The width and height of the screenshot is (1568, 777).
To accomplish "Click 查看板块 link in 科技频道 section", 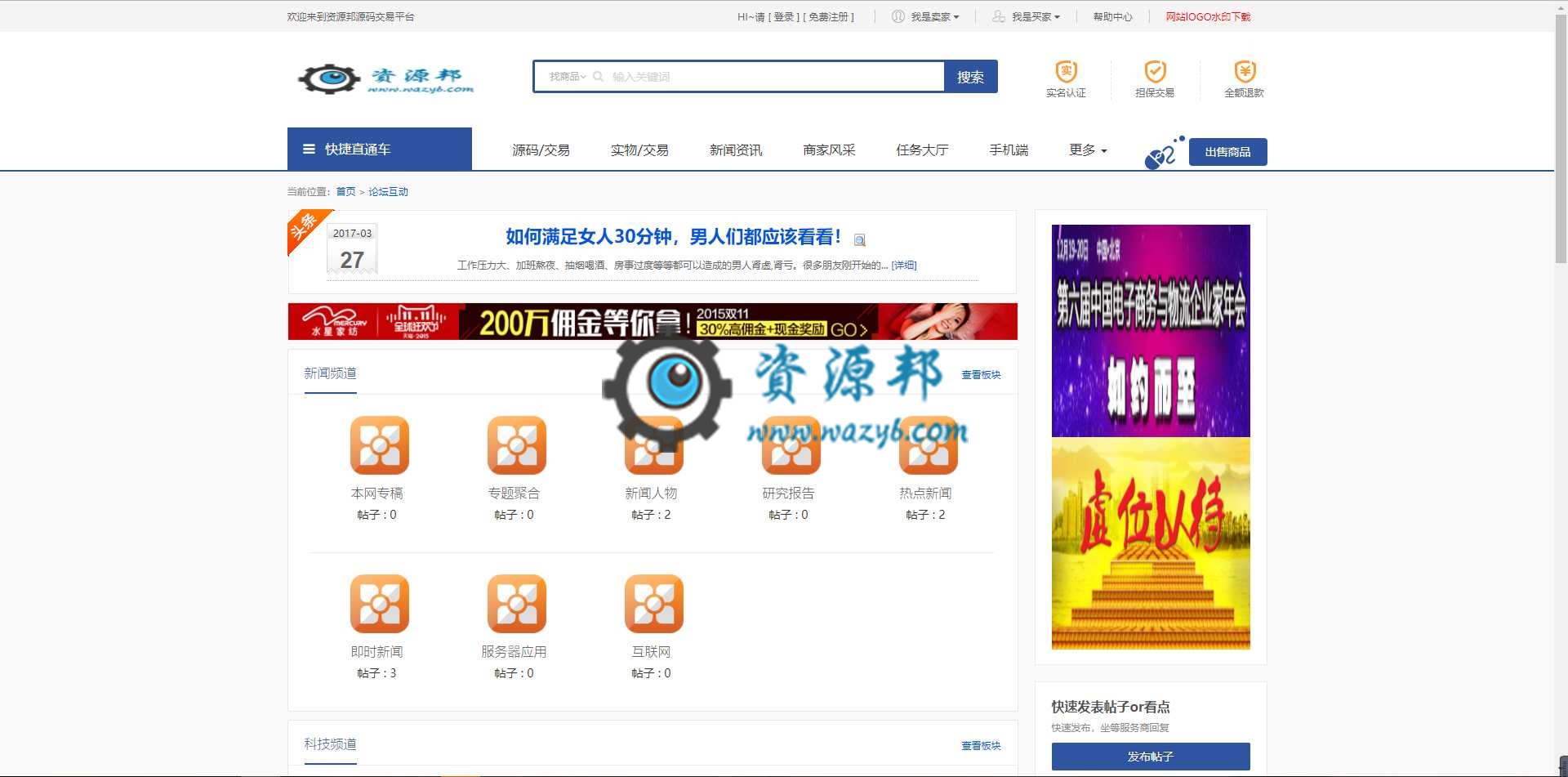I will click(x=981, y=746).
